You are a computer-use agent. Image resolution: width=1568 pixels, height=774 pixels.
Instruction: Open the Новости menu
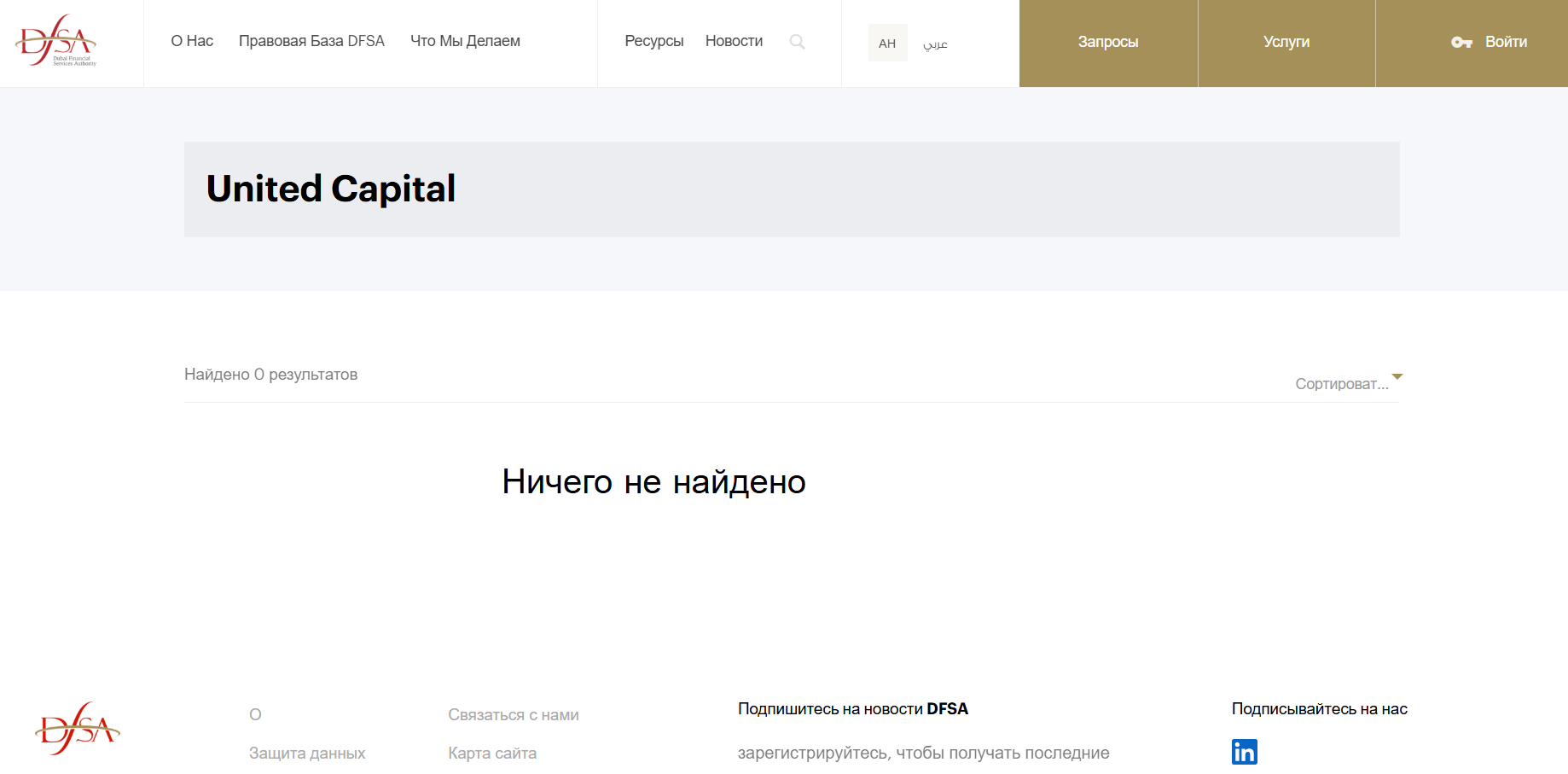click(x=734, y=41)
